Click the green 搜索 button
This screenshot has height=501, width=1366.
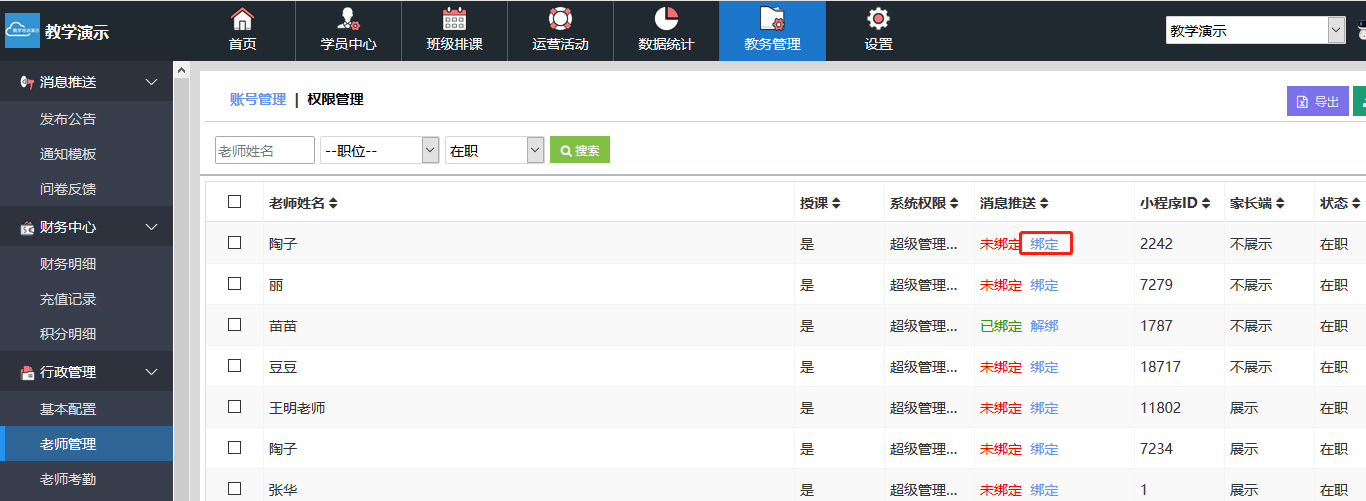[x=580, y=150]
